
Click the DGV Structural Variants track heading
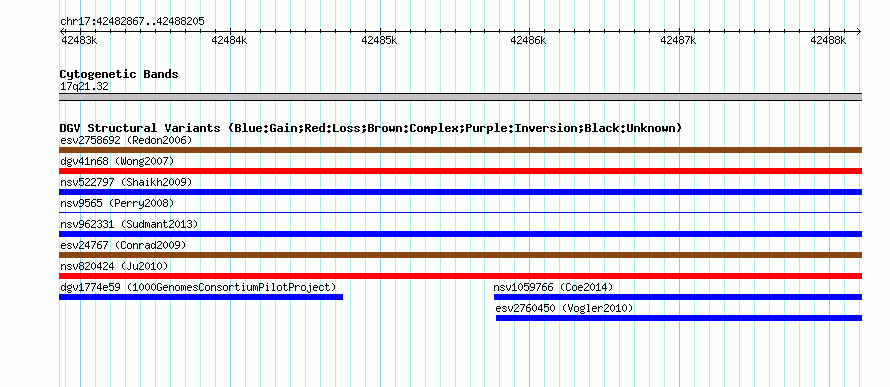click(371, 128)
